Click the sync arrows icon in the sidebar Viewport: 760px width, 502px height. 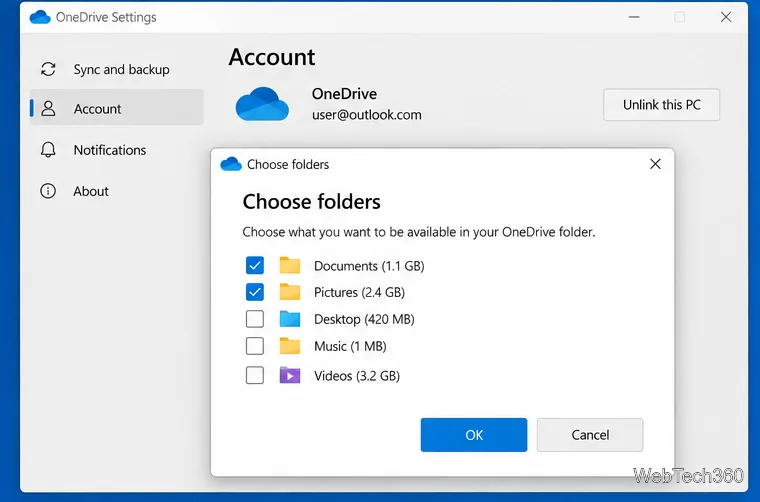tap(48, 69)
